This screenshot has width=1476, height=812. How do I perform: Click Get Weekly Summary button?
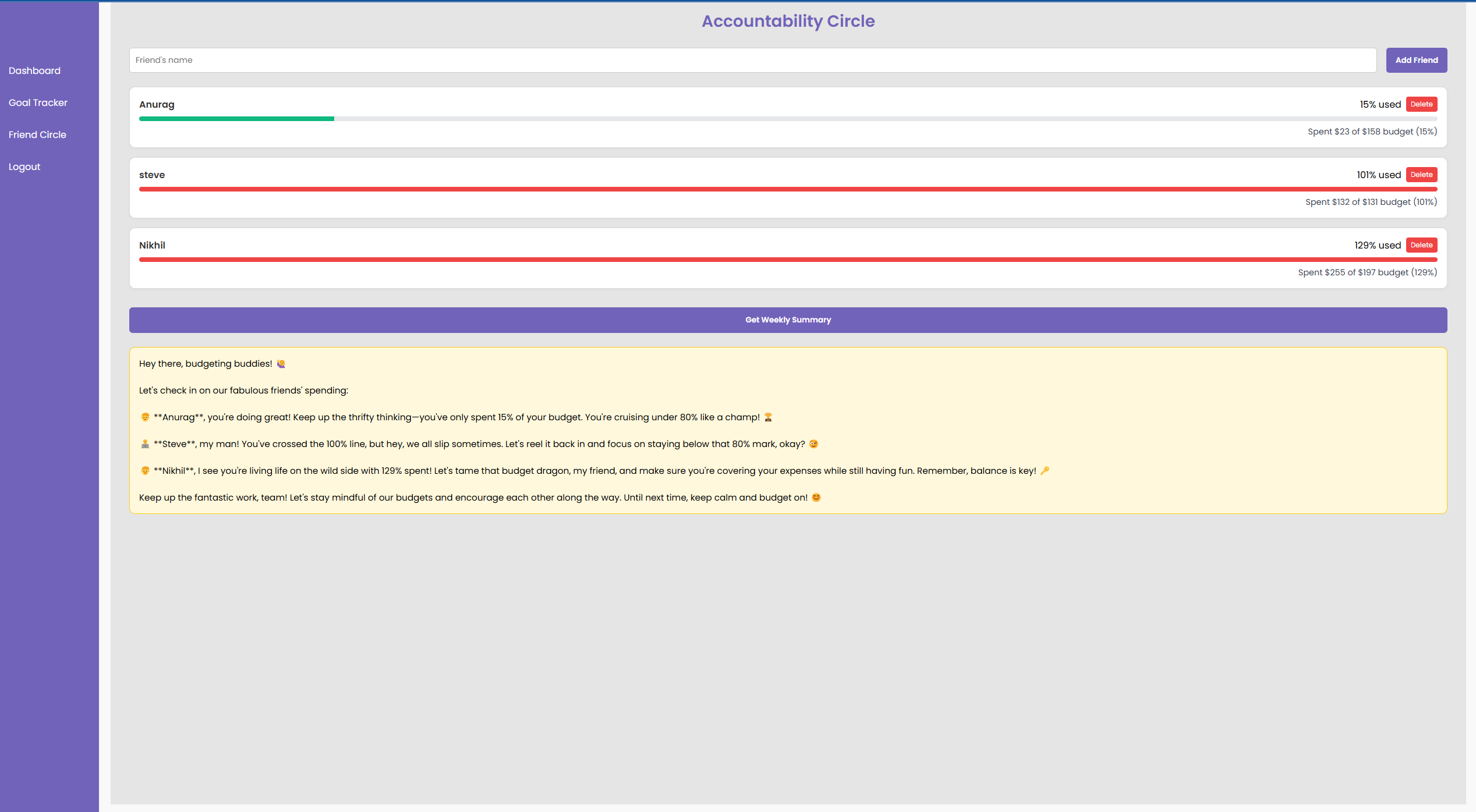click(x=788, y=320)
